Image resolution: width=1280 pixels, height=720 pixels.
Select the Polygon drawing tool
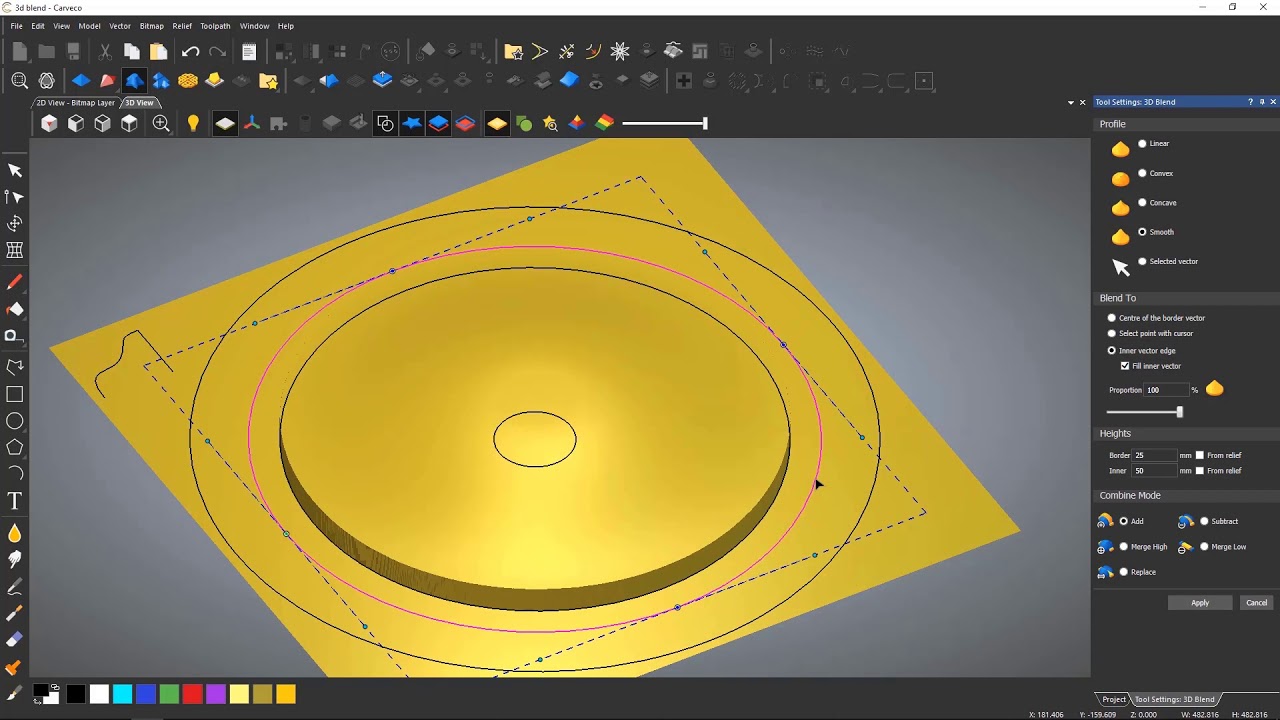point(15,447)
